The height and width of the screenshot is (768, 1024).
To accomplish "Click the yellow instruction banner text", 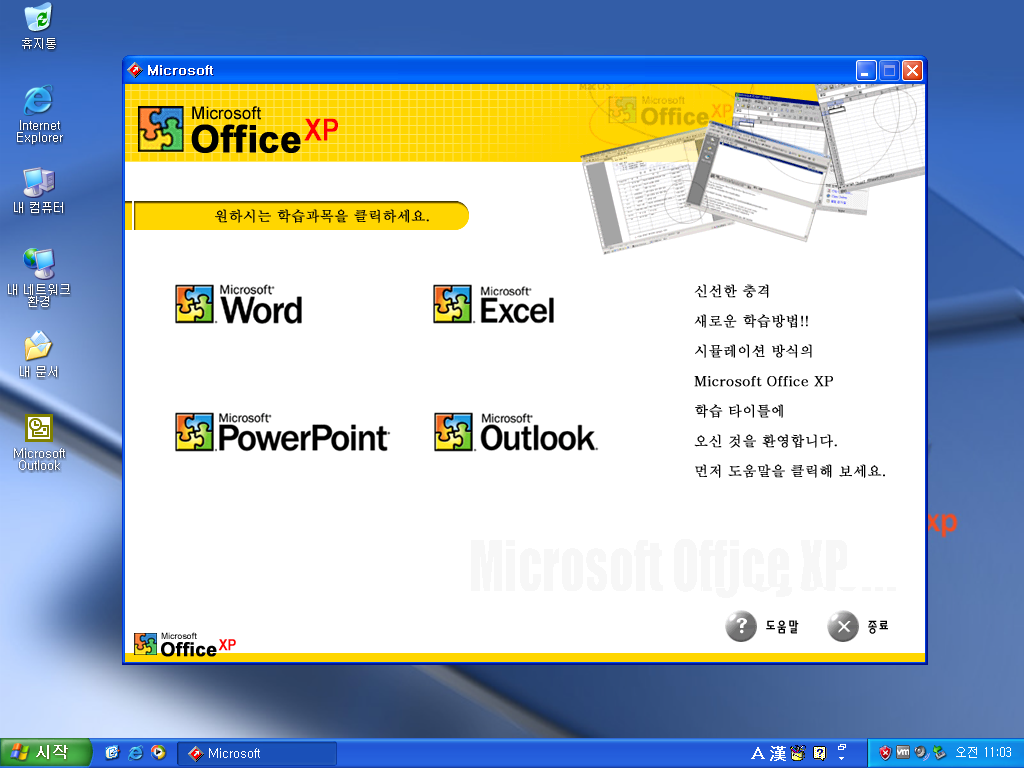I will pyautogui.click(x=322, y=216).
